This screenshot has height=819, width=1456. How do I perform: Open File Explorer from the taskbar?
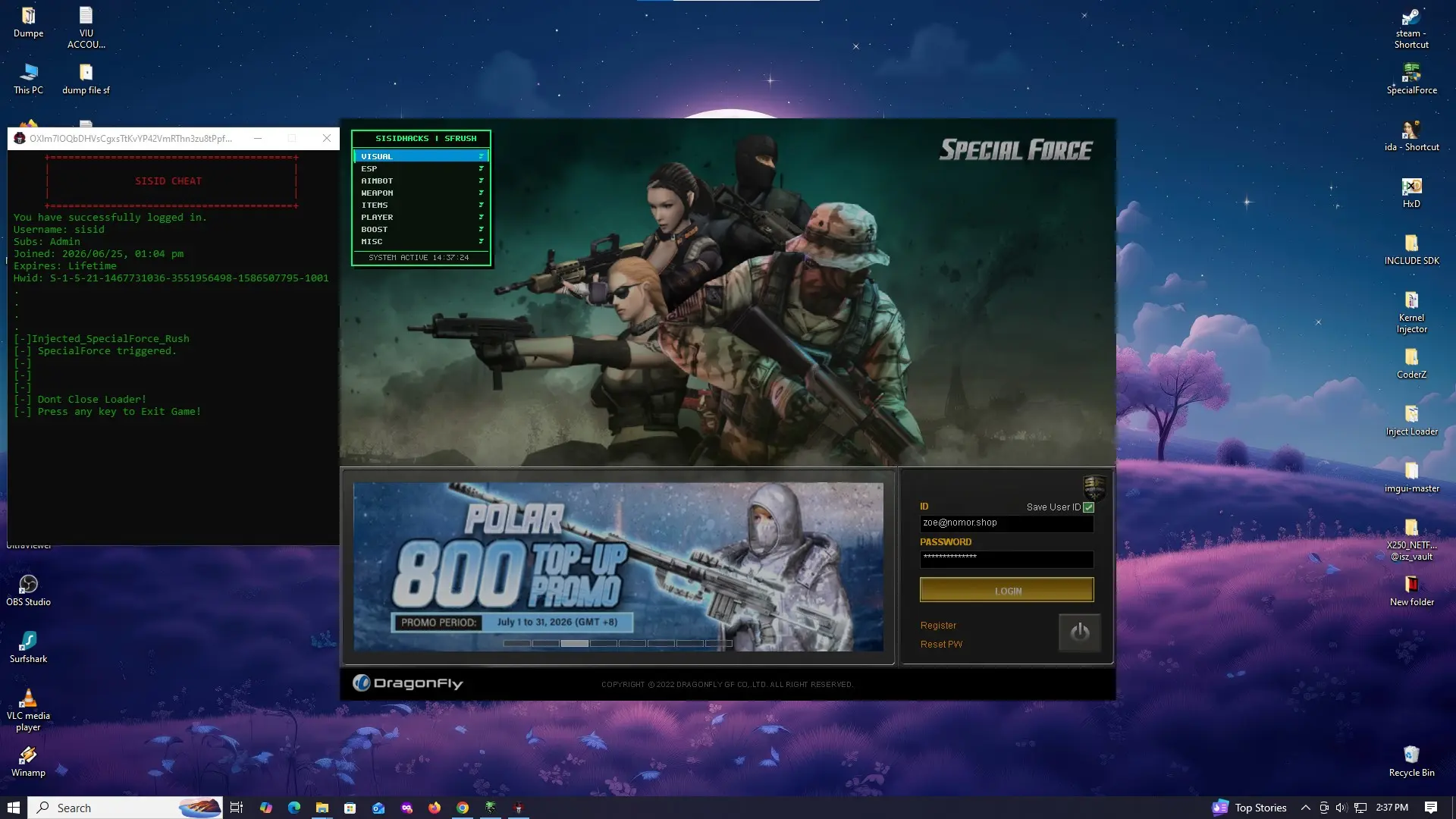322,808
